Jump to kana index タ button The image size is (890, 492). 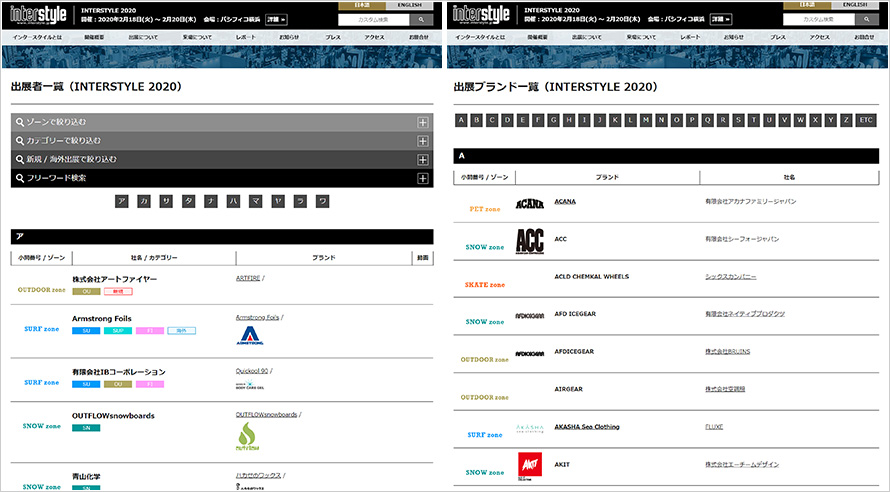tap(189, 201)
